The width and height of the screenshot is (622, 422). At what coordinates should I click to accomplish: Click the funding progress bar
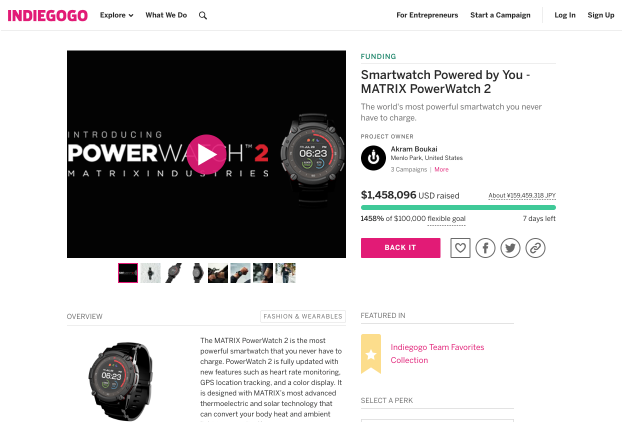[458, 207]
